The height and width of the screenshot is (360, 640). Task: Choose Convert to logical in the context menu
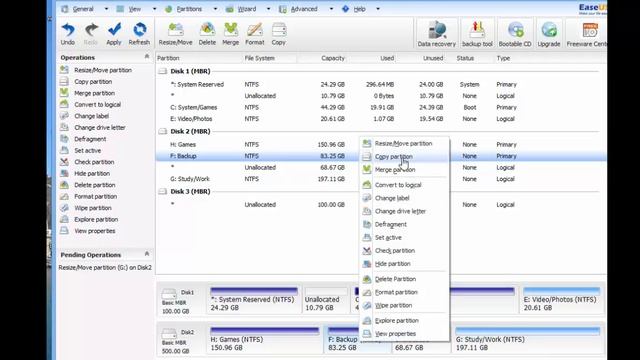[x=404, y=185]
